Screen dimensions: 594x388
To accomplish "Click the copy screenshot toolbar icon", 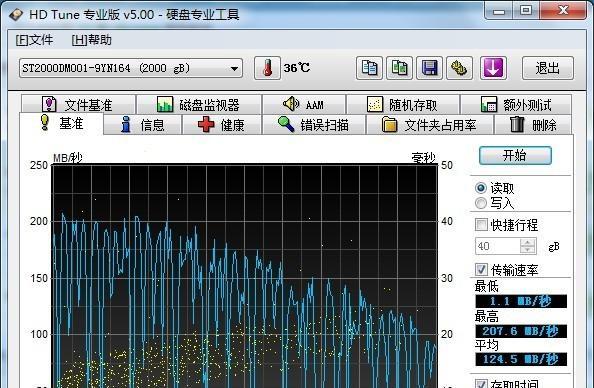I will tap(399, 68).
